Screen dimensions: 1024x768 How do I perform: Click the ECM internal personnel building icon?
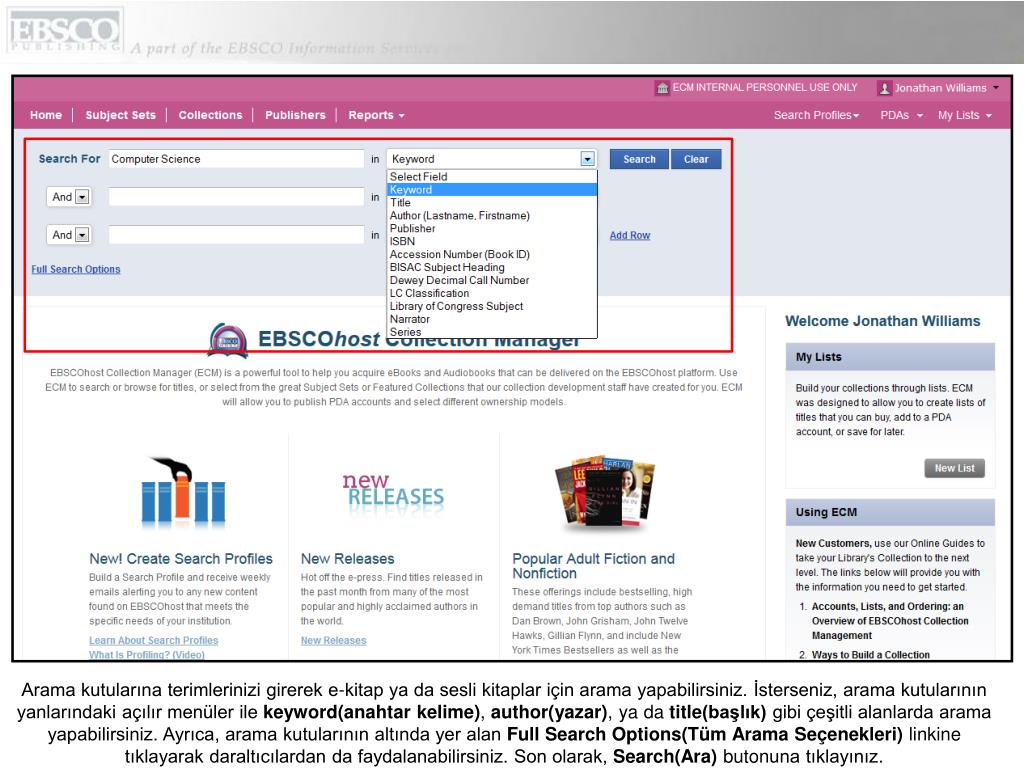[x=662, y=88]
